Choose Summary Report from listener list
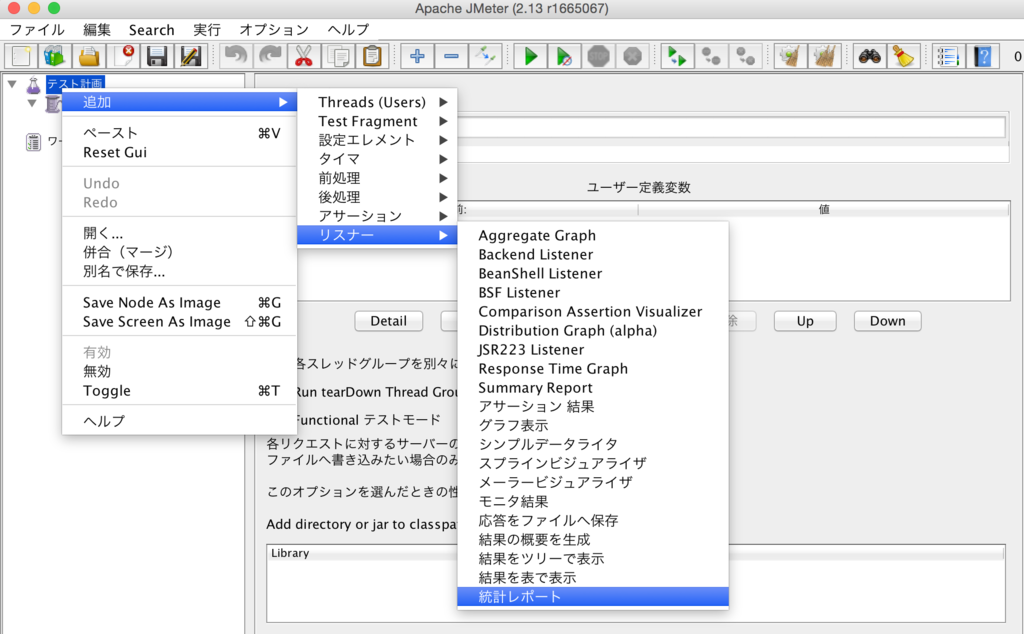 point(593,387)
